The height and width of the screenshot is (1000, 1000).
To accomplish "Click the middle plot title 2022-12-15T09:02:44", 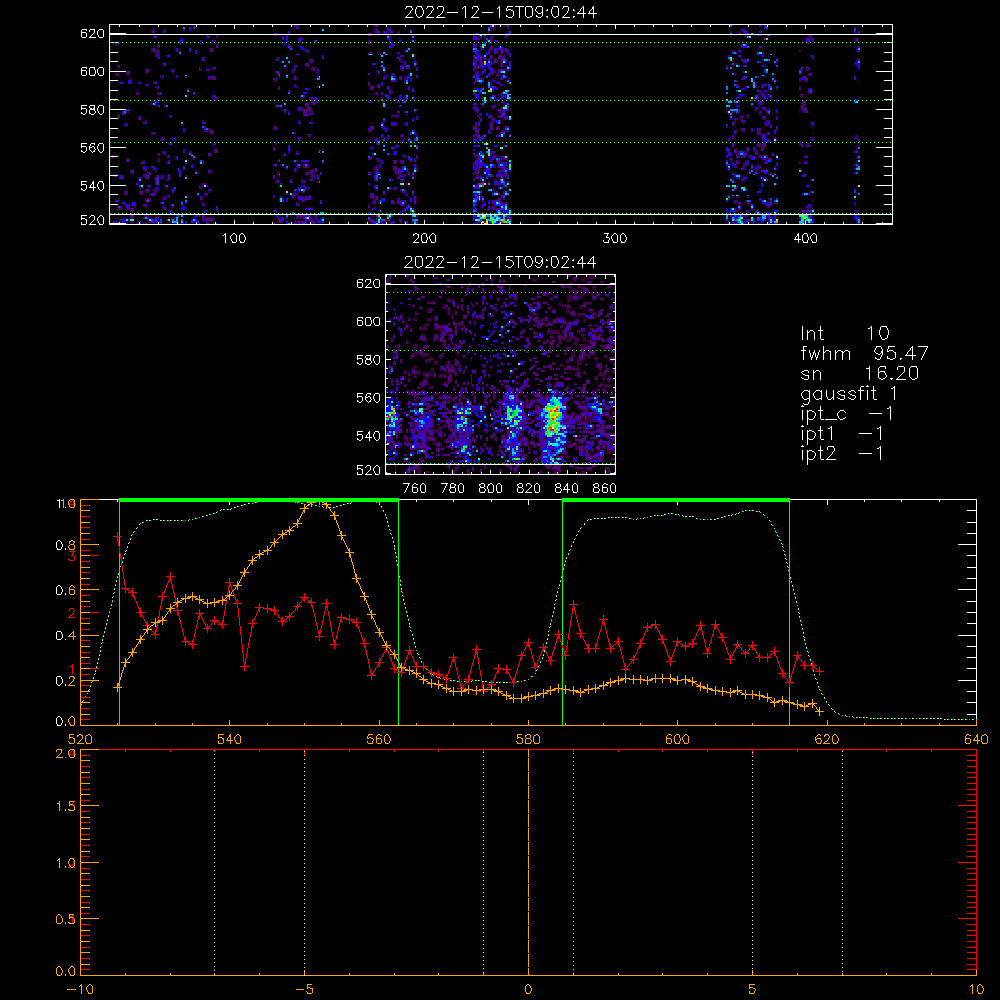I will (x=500, y=262).
